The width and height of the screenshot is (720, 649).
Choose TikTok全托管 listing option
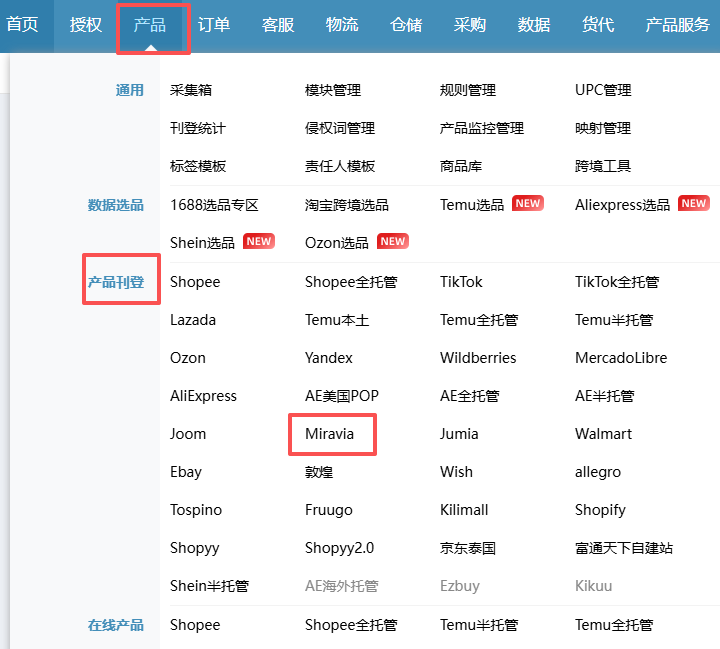[x=617, y=282]
